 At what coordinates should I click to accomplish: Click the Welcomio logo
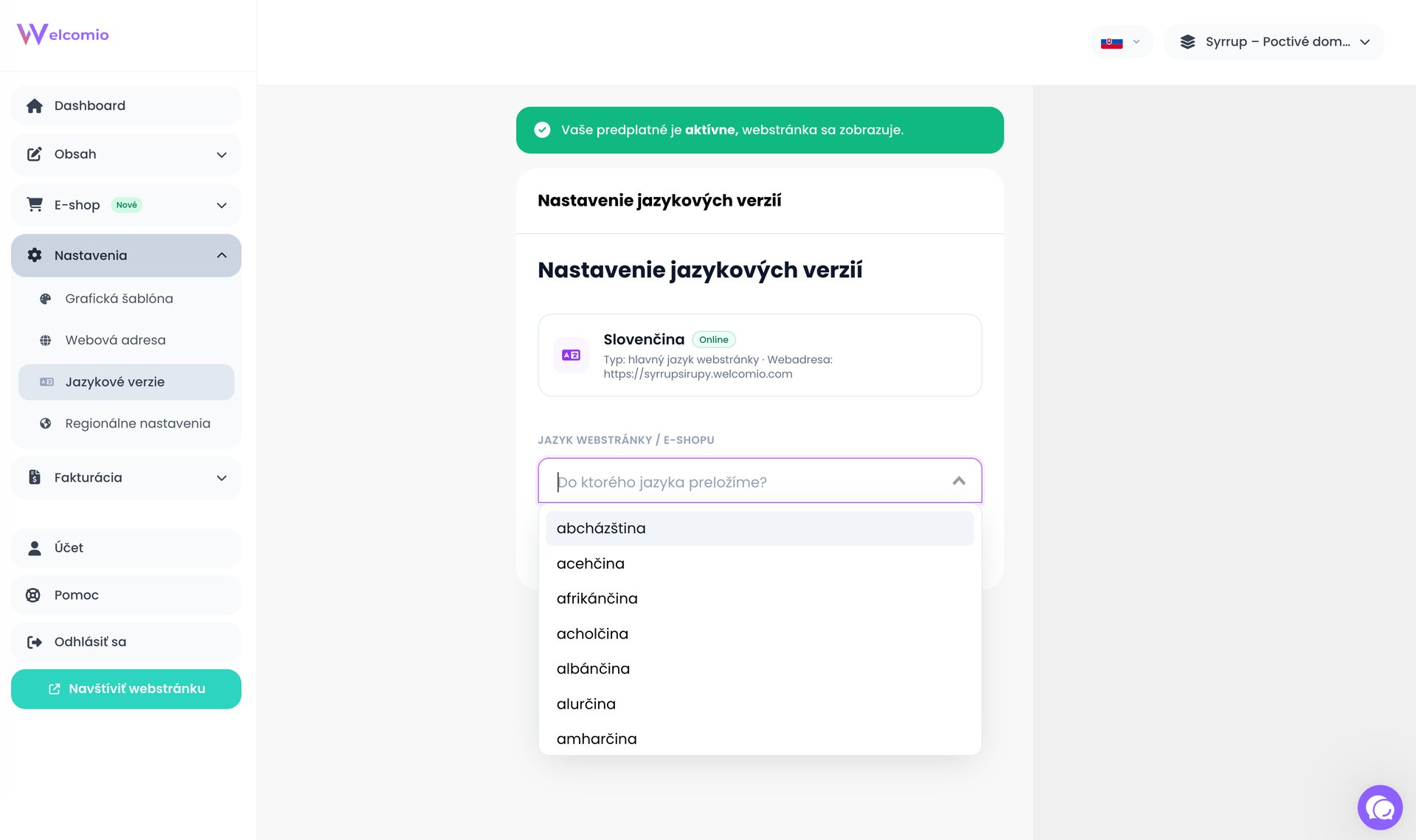[x=63, y=35]
